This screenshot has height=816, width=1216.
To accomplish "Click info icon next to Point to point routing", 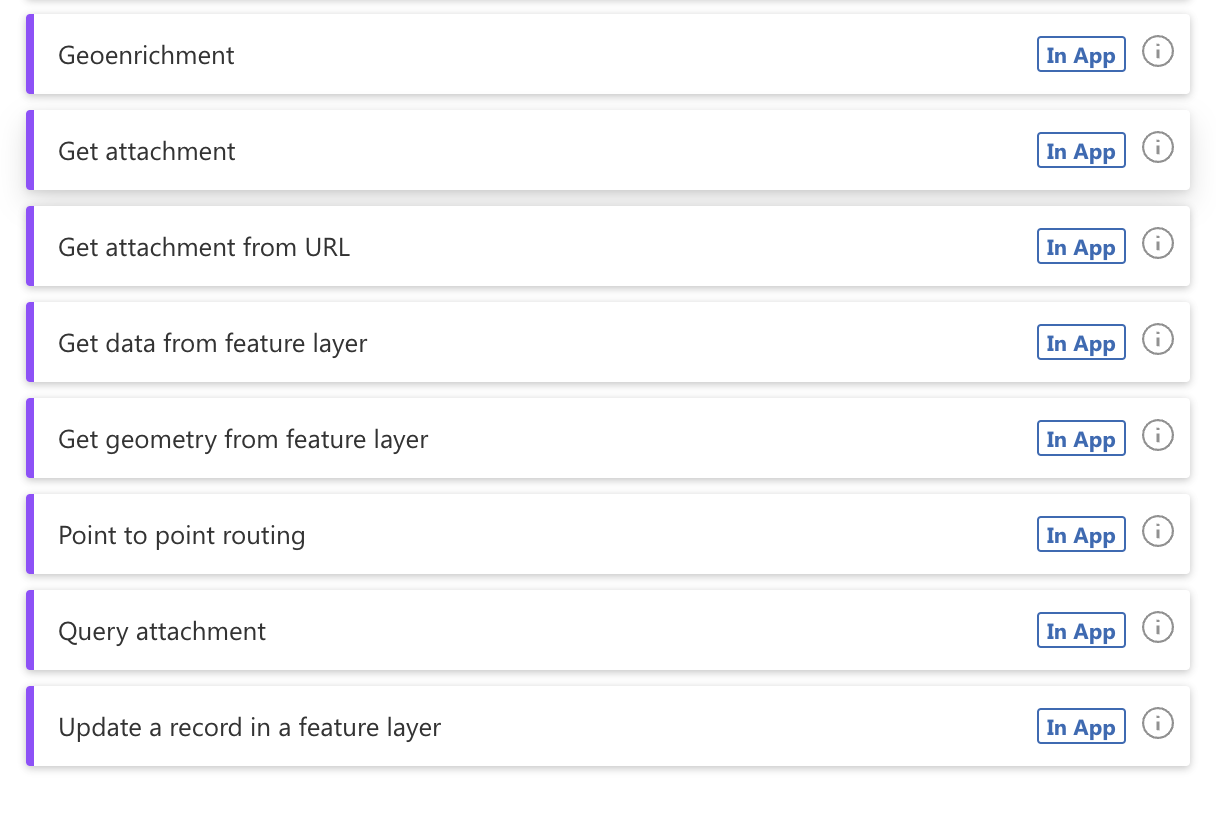I will point(1158,532).
